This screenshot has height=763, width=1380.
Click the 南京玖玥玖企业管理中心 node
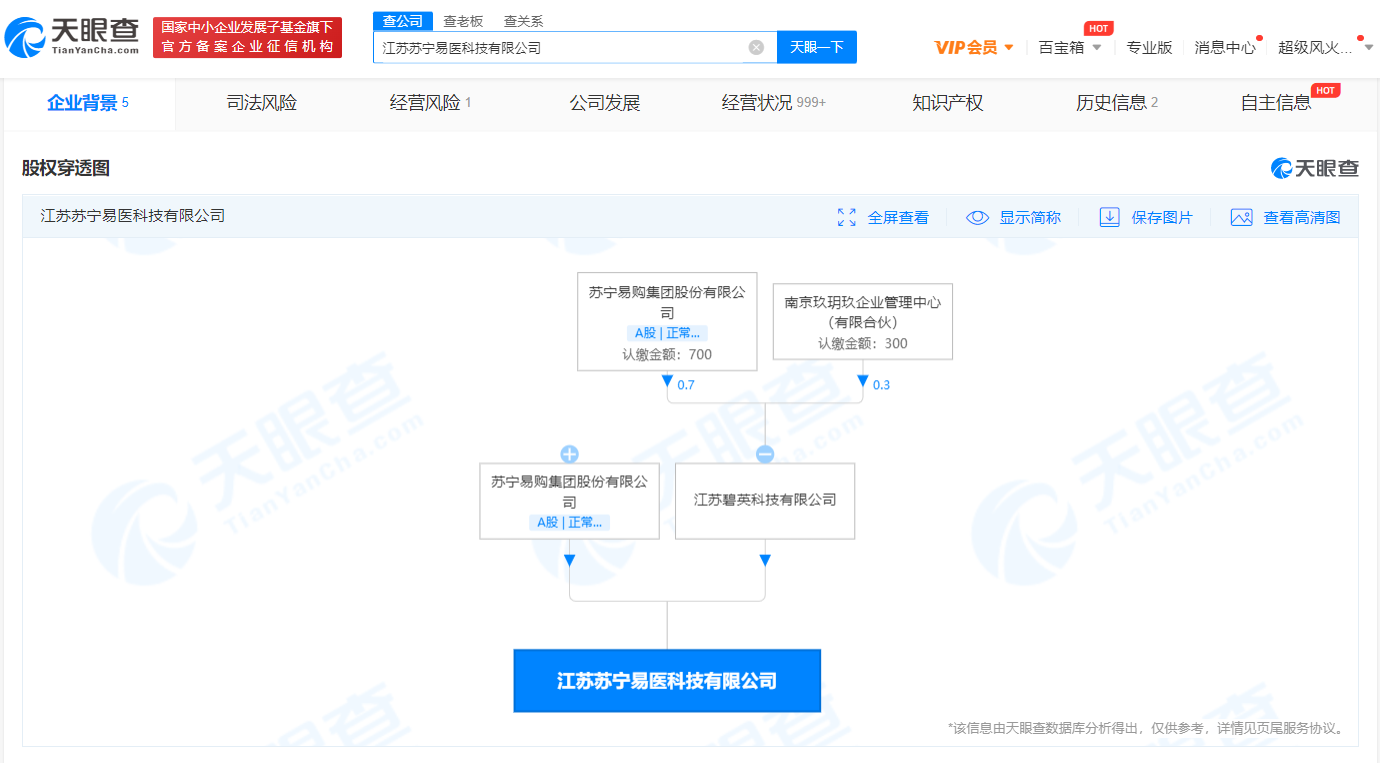pyautogui.click(x=863, y=322)
